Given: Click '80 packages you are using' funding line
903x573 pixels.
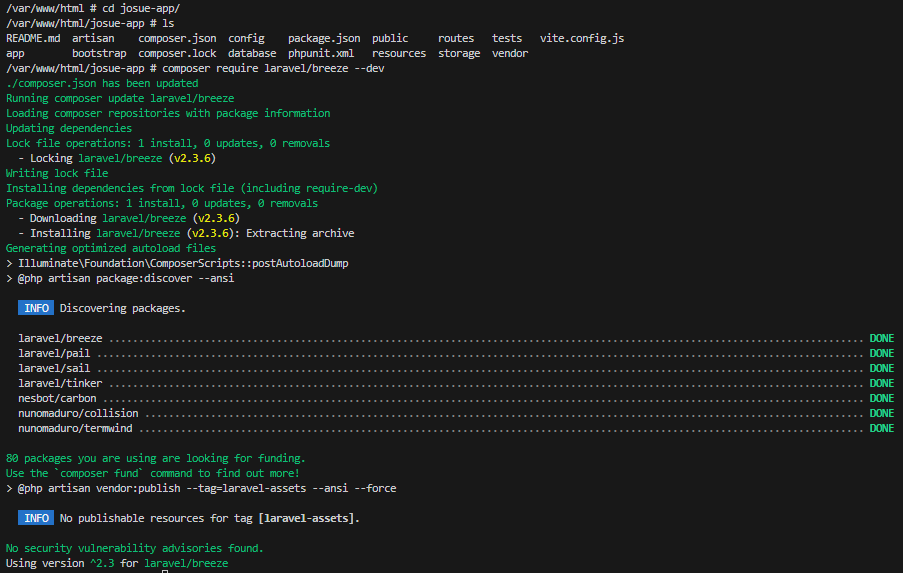Looking at the screenshot, I should click(x=155, y=458).
